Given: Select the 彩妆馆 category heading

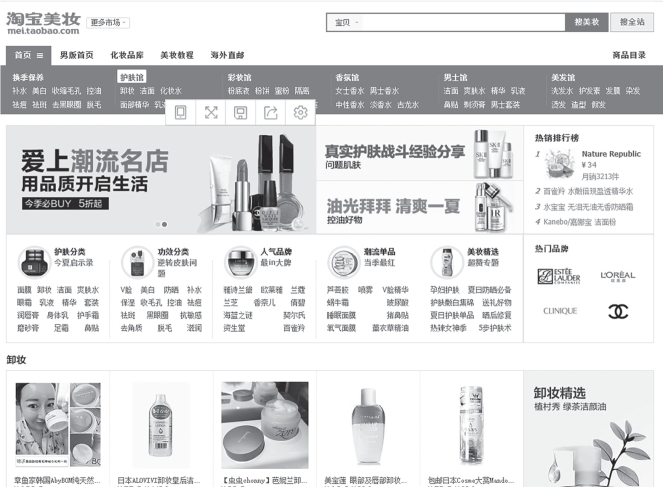Looking at the screenshot, I should (x=239, y=77).
